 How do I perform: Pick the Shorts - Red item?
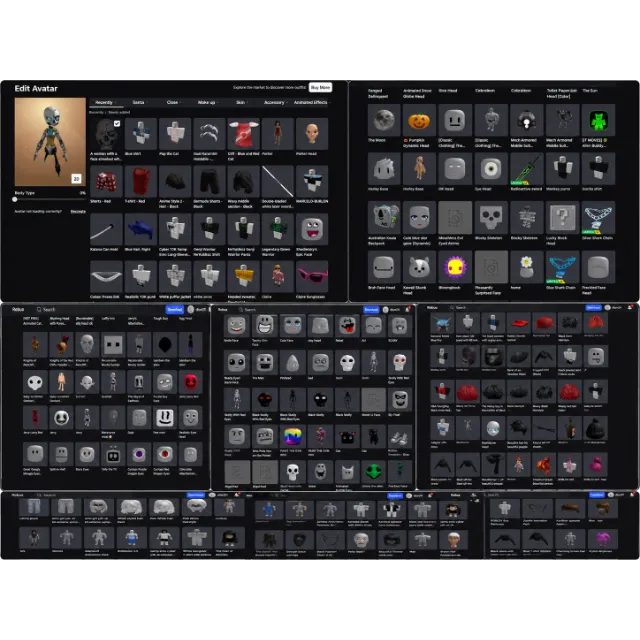(x=106, y=181)
